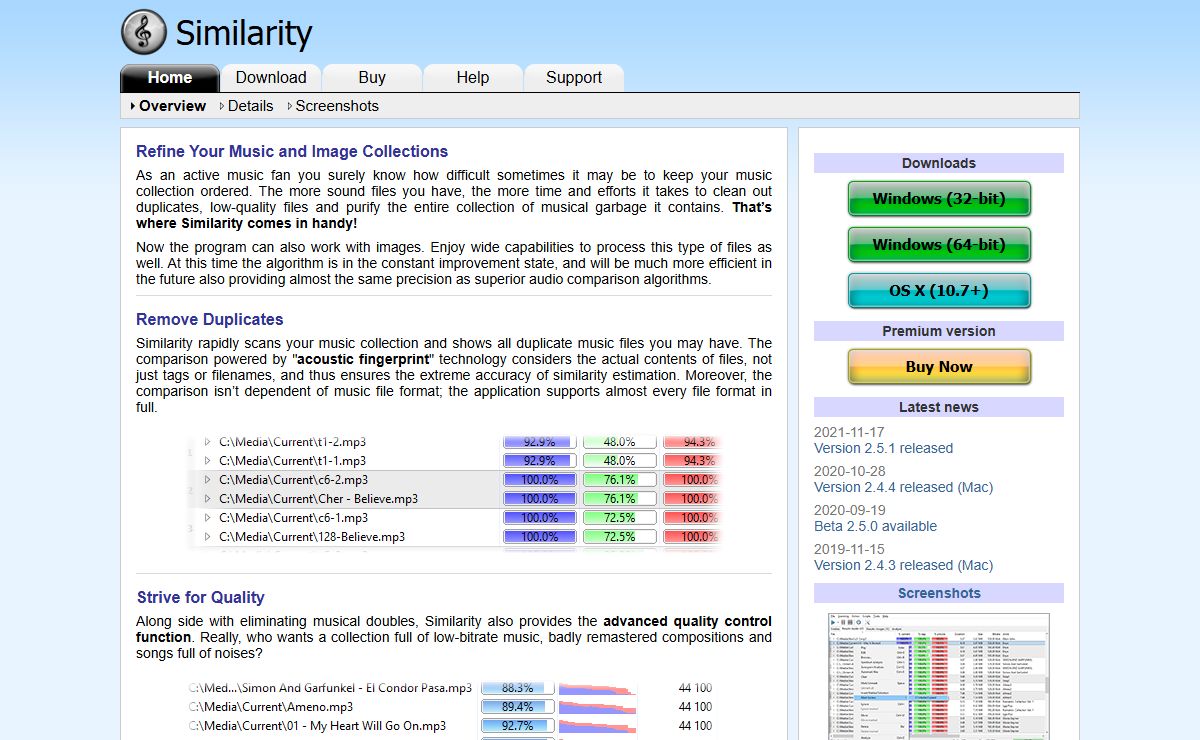Screen dimensions: 1200x740
Task: Go to the Help tab
Action: pyautogui.click(x=473, y=78)
